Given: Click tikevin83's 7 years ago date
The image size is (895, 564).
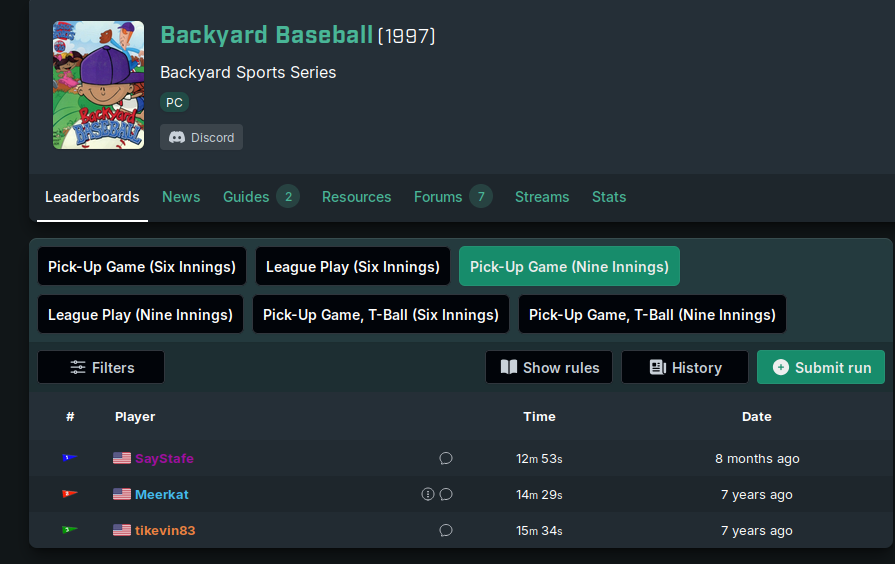Looking at the screenshot, I should [x=756, y=530].
